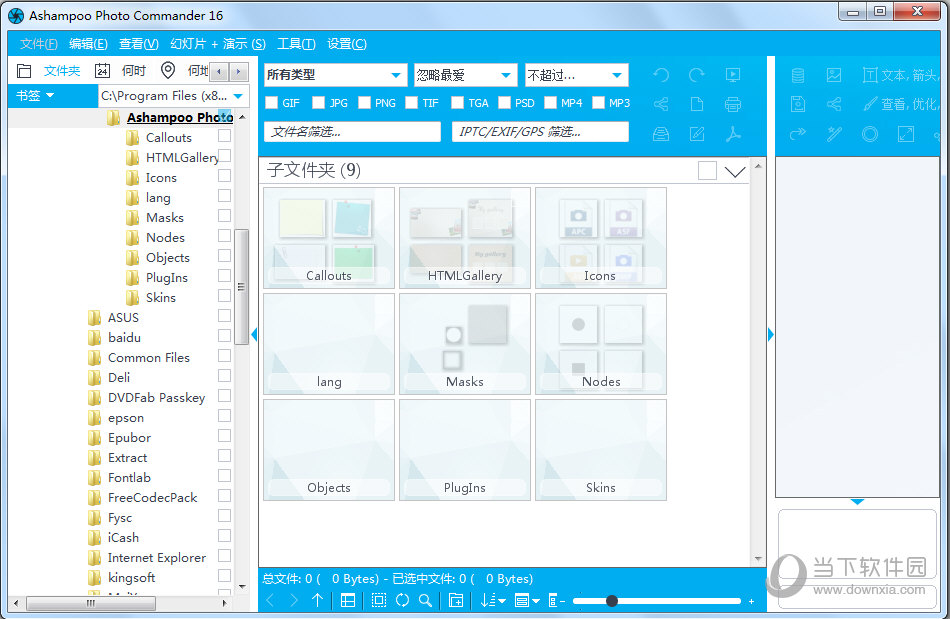
Task: Tick the checkbox next to Callouts folder in tree
Action: tap(224, 135)
